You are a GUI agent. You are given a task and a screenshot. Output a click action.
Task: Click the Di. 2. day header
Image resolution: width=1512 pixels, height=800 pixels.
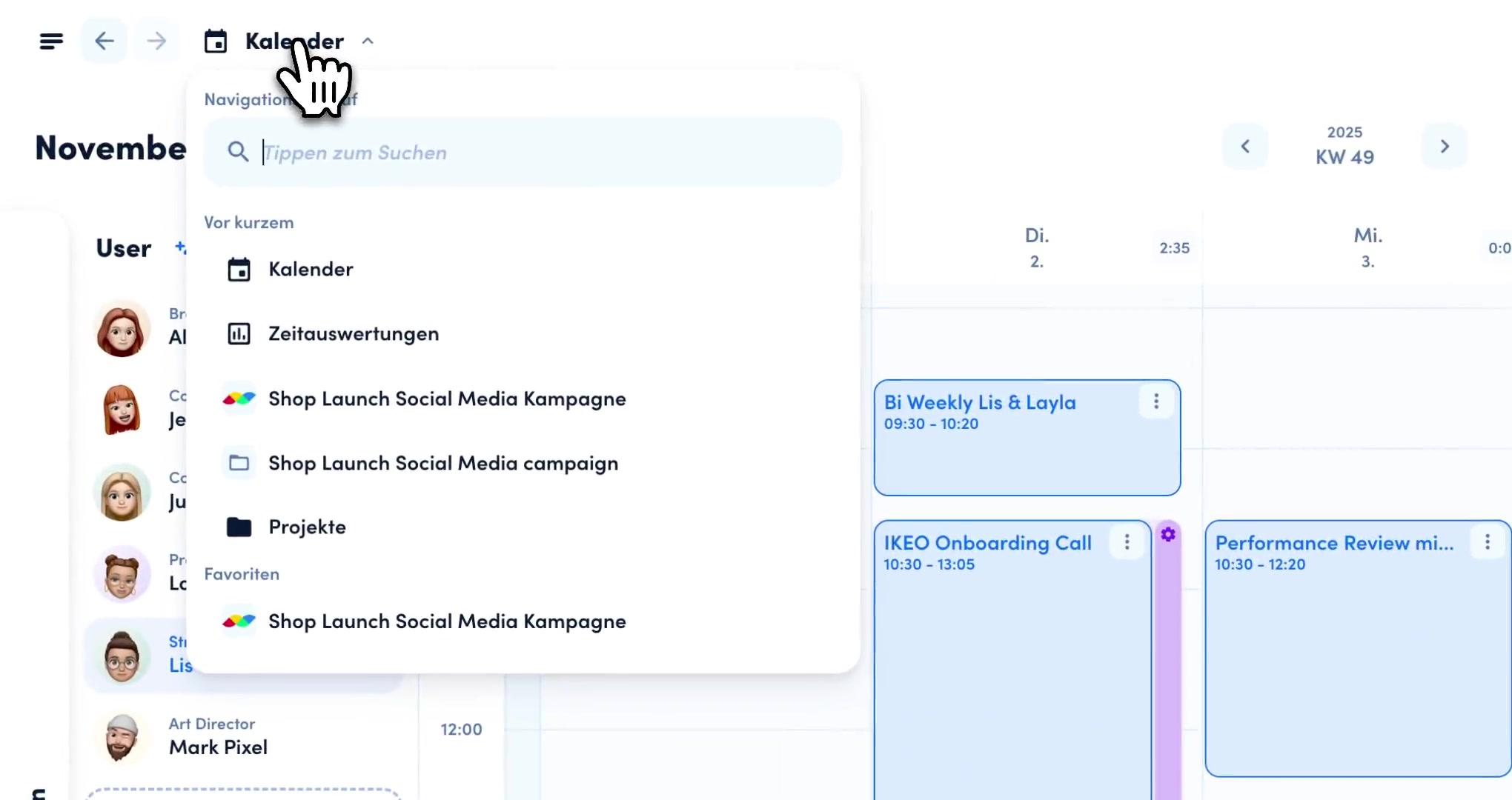tap(1037, 247)
